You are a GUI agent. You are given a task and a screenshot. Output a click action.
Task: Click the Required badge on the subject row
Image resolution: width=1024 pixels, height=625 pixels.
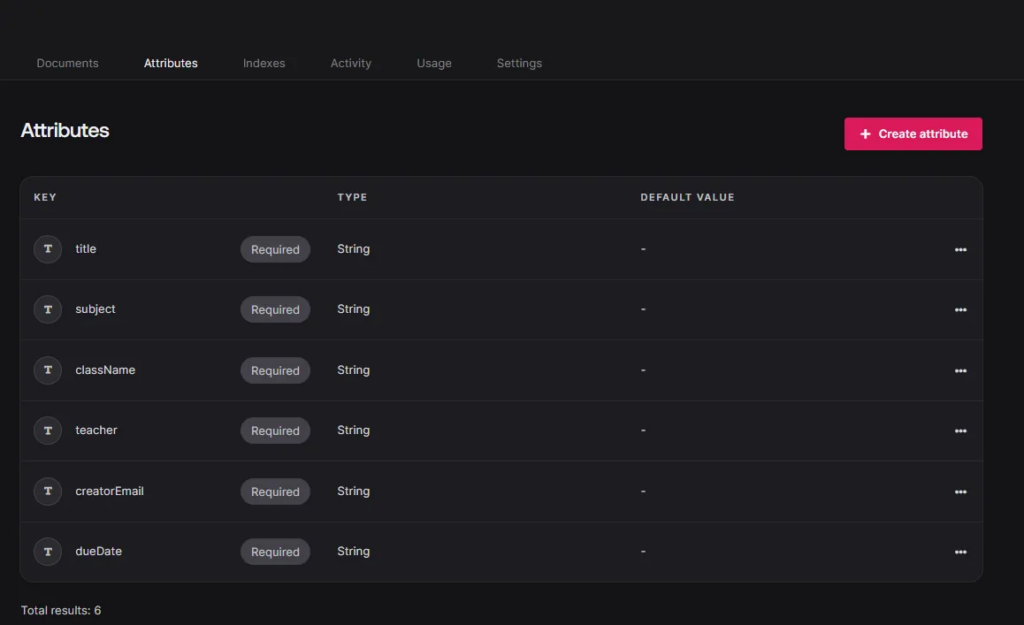[275, 309]
